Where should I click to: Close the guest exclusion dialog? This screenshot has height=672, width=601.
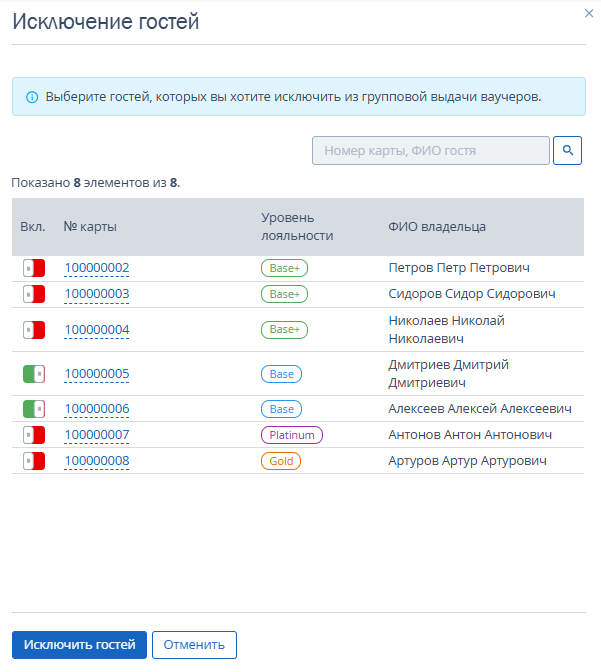[x=589, y=13]
